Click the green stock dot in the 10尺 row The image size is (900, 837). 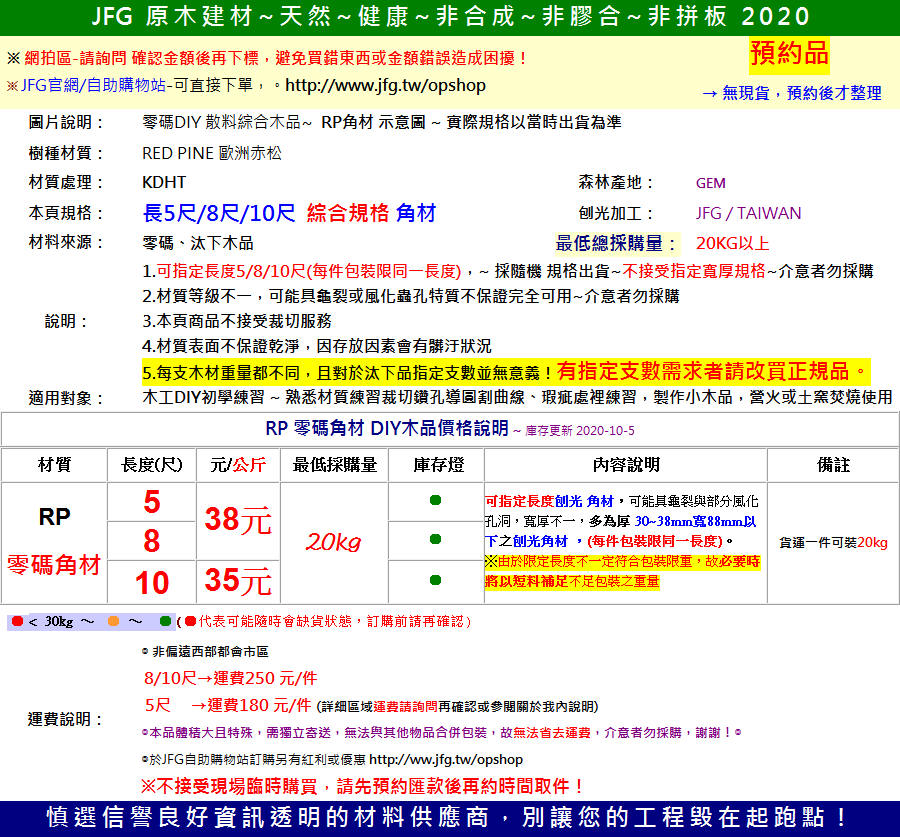pos(435,580)
